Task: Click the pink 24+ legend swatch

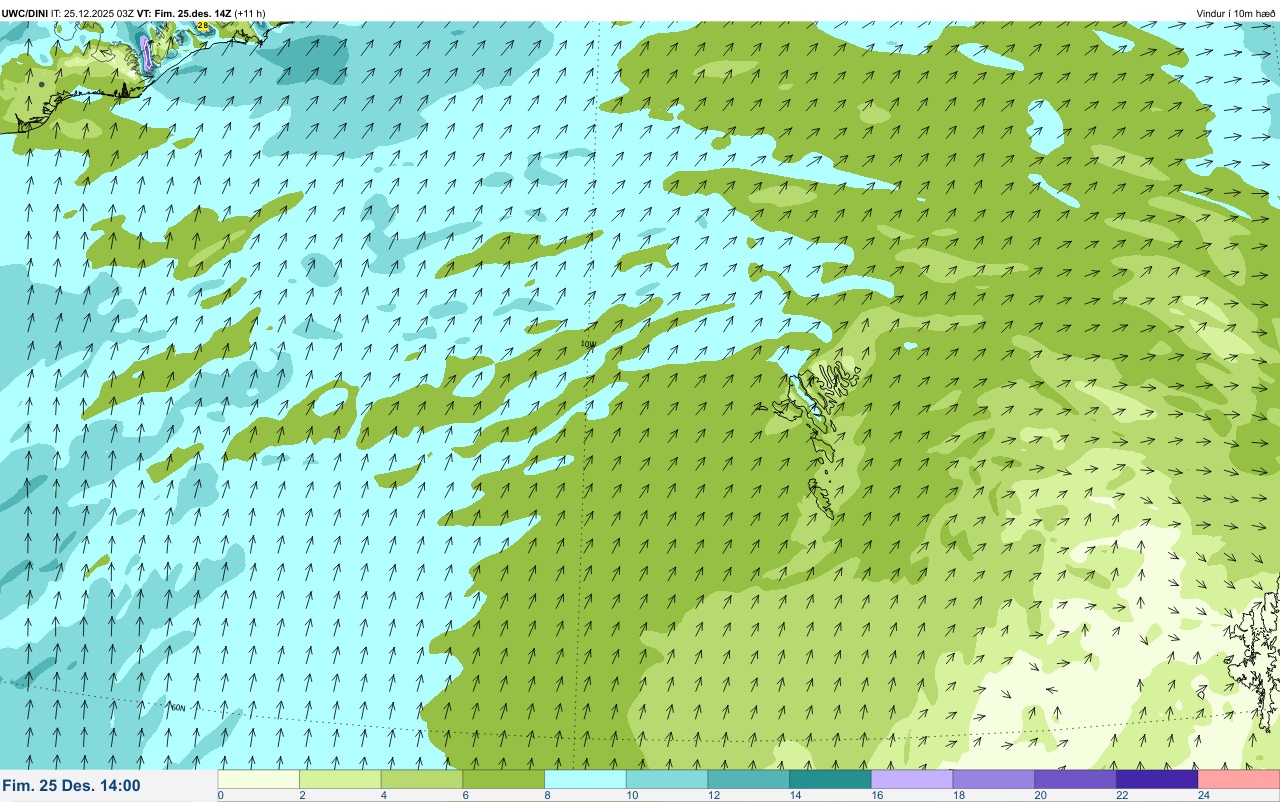Action: (x=1239, y=779)
